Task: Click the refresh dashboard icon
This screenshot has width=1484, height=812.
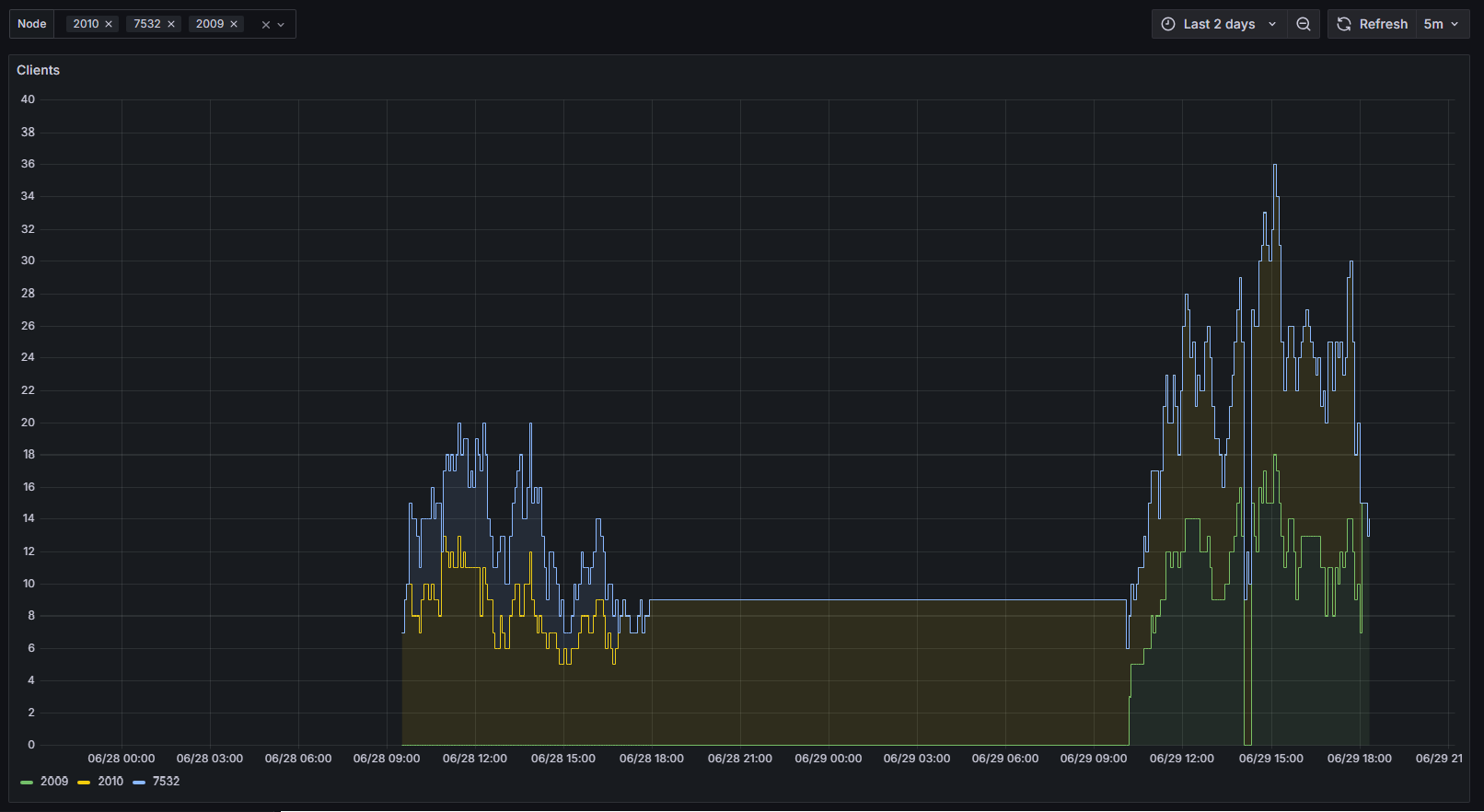Action: [1344, 24]
